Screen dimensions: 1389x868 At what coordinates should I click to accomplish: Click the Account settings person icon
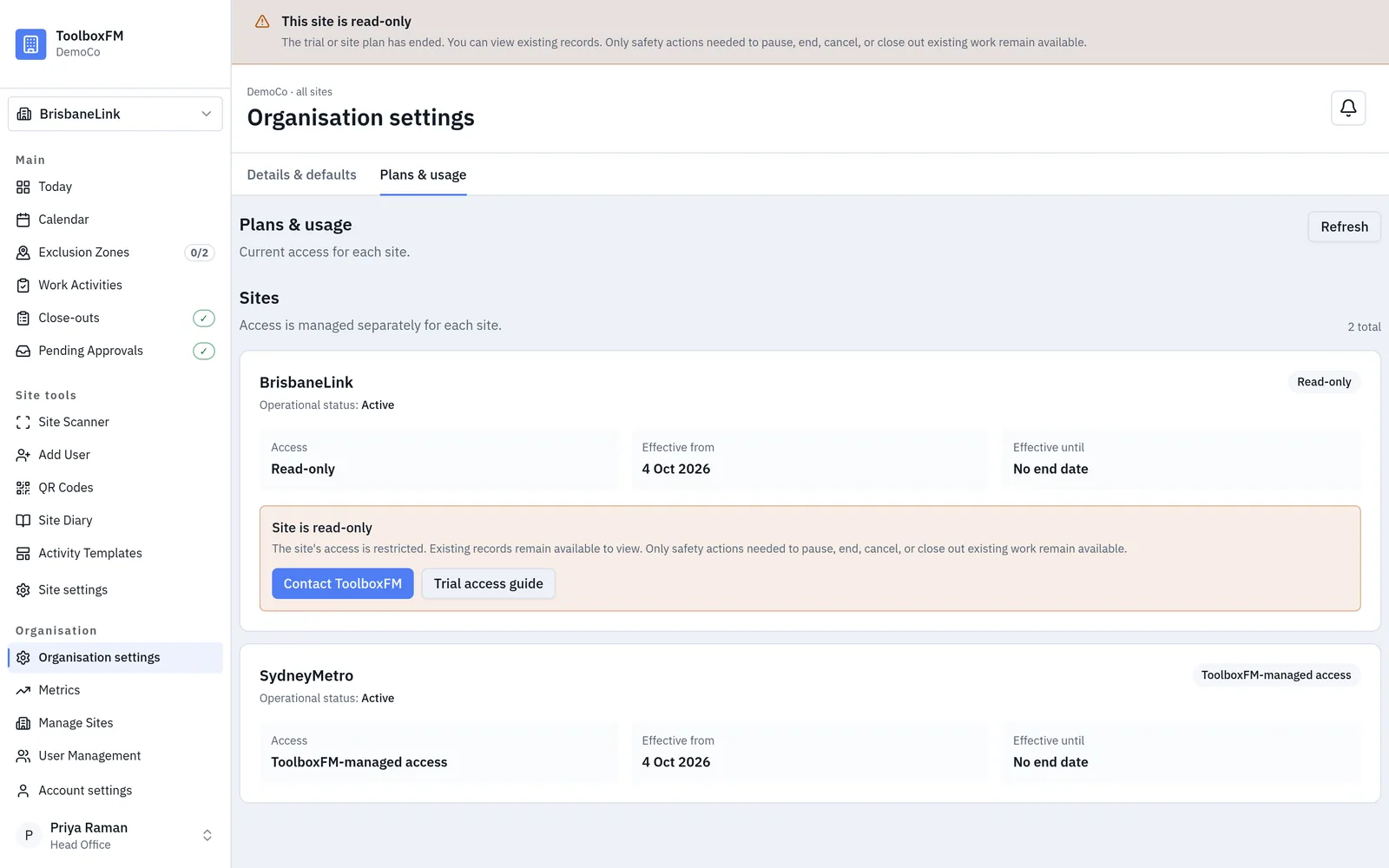click(x=23, y=791)
